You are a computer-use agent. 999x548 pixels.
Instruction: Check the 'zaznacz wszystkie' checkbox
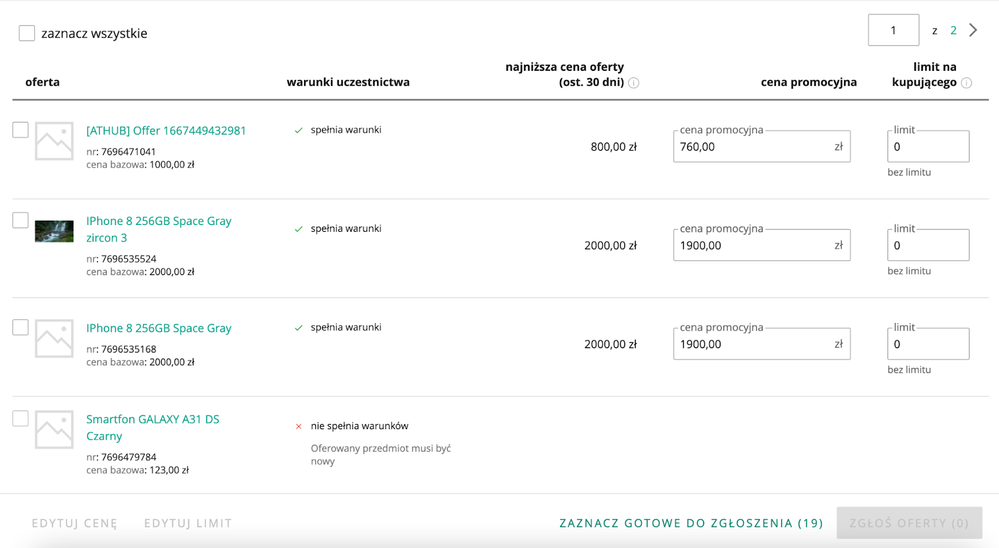coord(27,33)
